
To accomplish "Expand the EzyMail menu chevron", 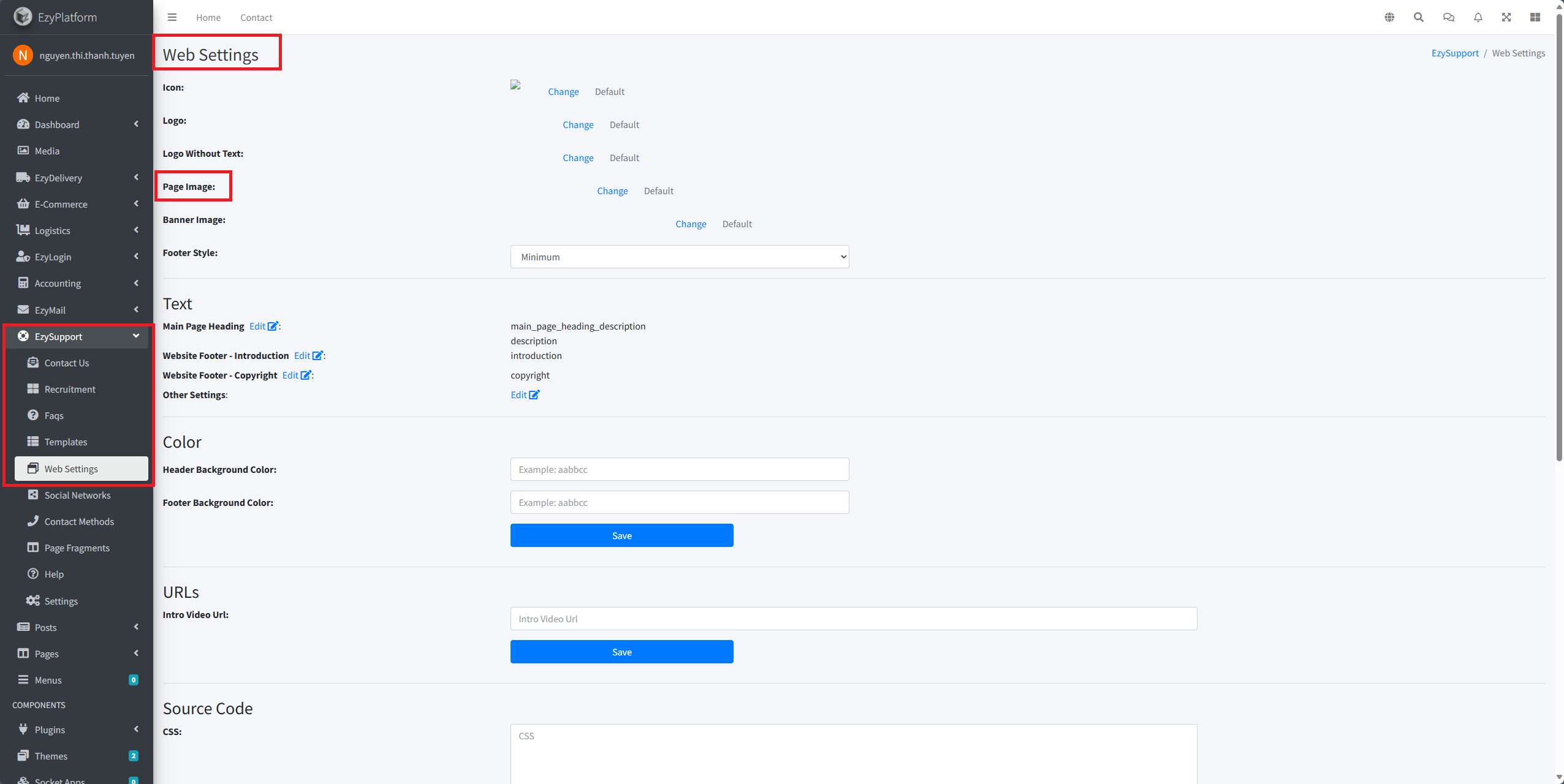I will click(136, 310).
